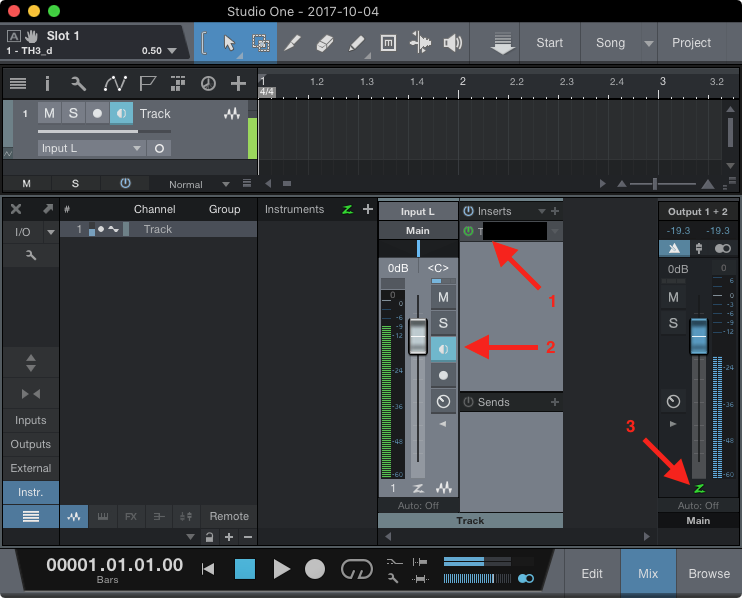Show automation curve icon

pos(115,84)
